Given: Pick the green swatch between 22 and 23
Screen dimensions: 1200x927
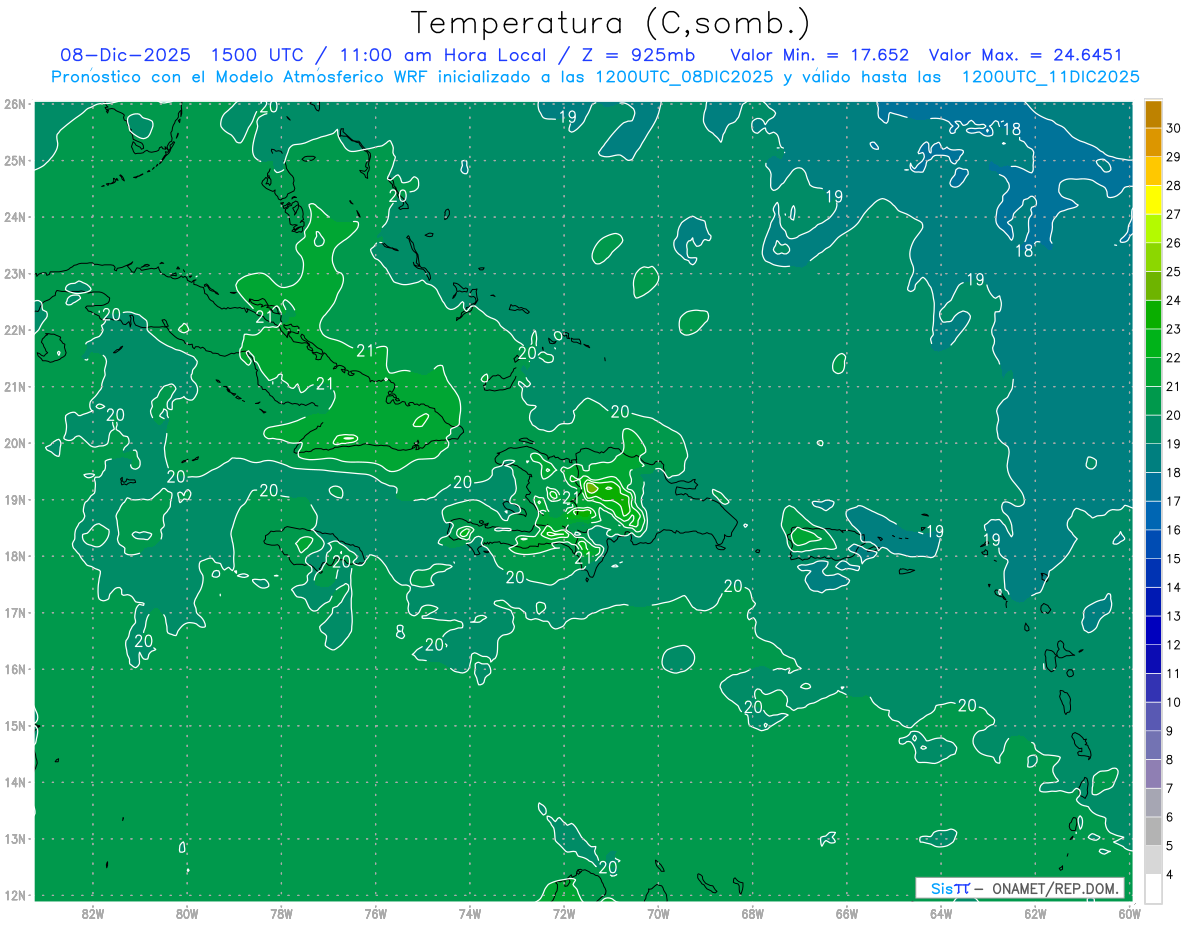Looking at the screenshot, I should (x=1154, y=343).
